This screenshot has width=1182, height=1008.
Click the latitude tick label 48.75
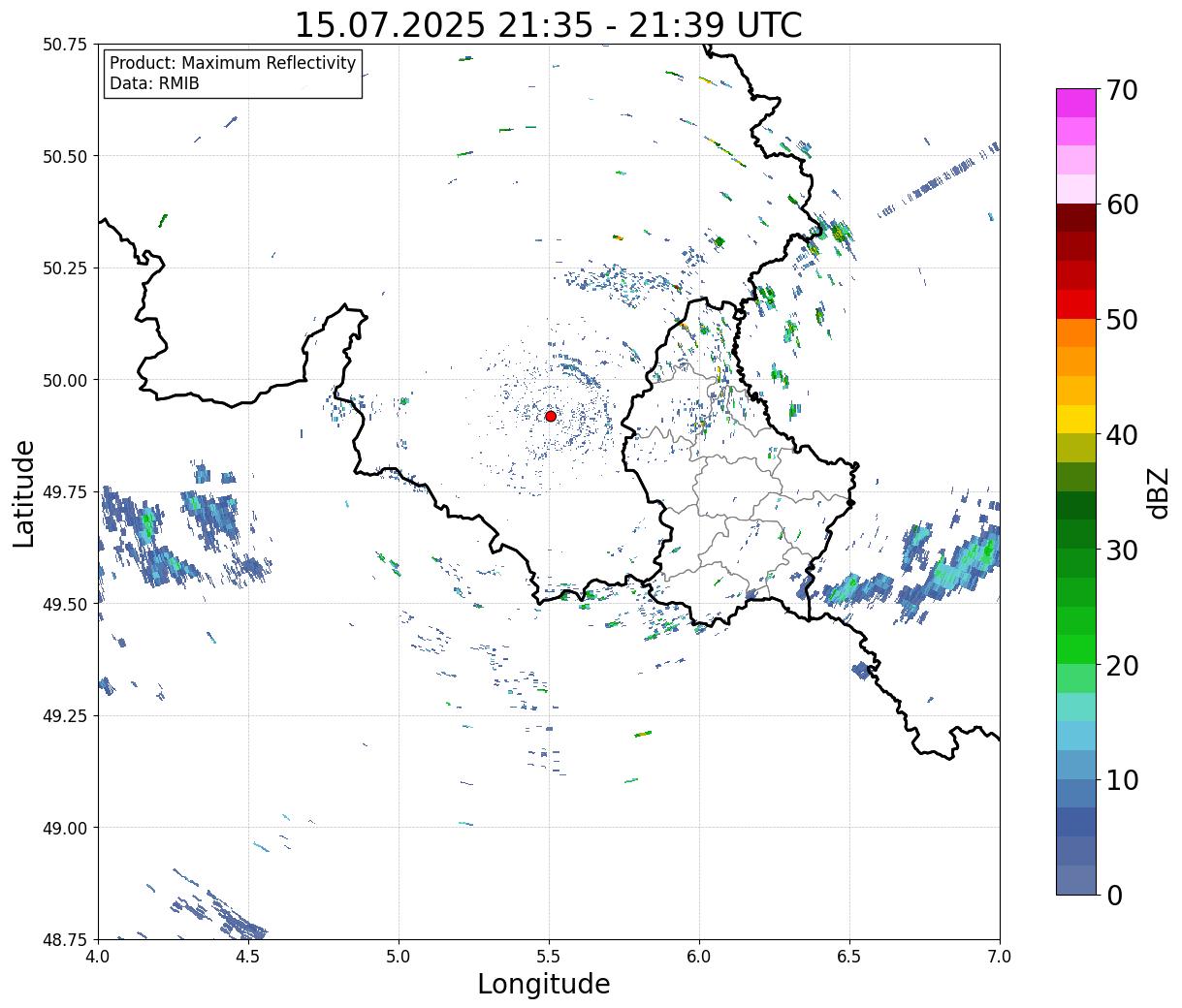[64, 939]
